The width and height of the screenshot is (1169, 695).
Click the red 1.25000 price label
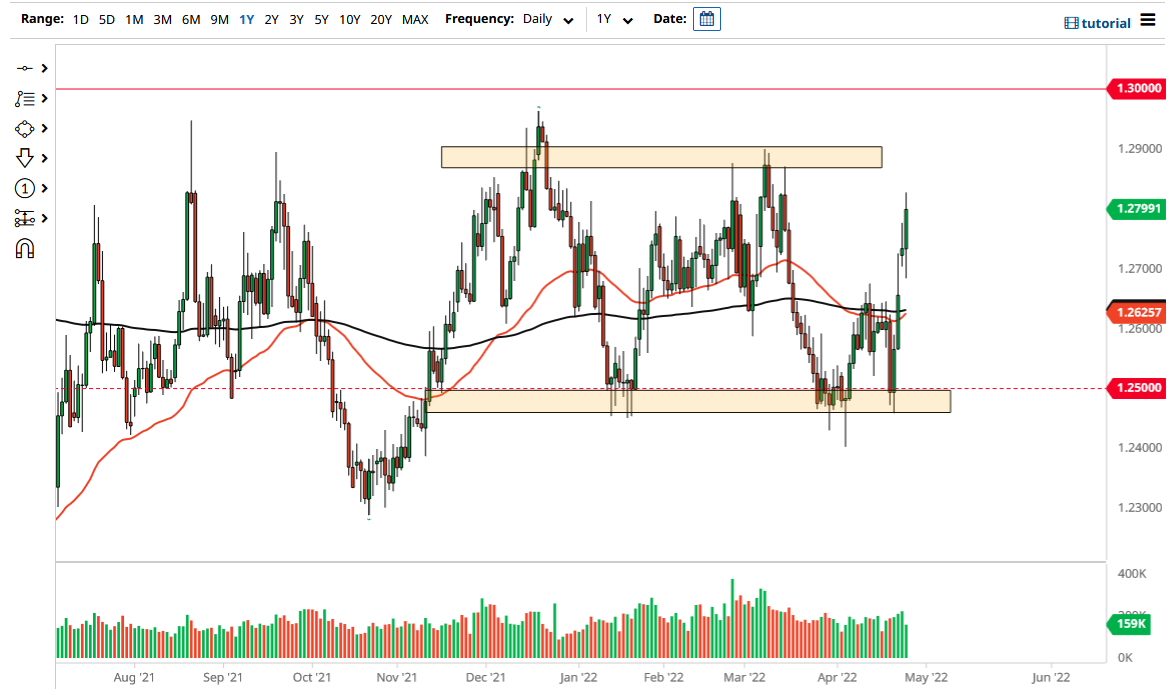coord(1138,387)
